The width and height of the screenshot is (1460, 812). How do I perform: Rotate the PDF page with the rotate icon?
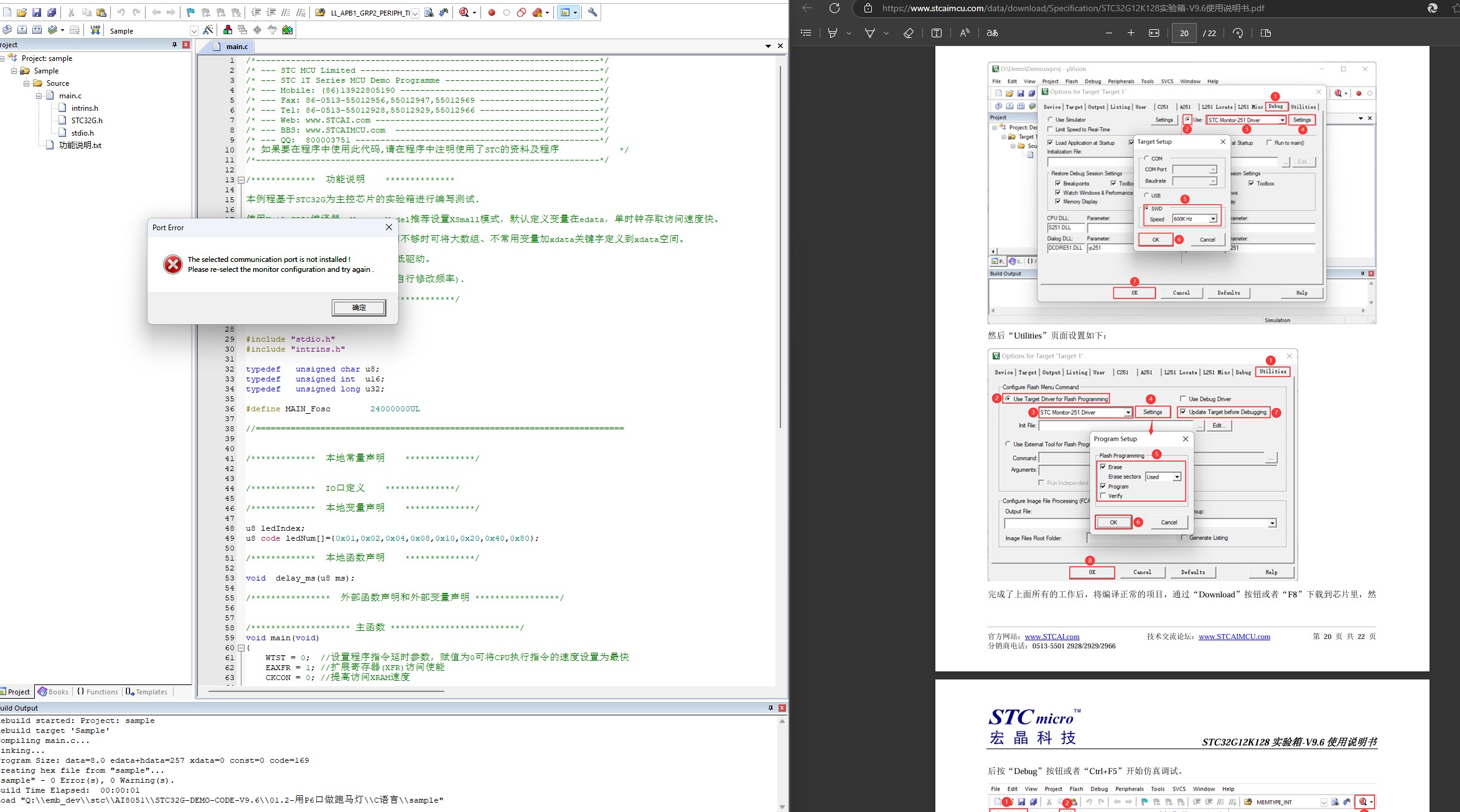(x=1238, y=33)
